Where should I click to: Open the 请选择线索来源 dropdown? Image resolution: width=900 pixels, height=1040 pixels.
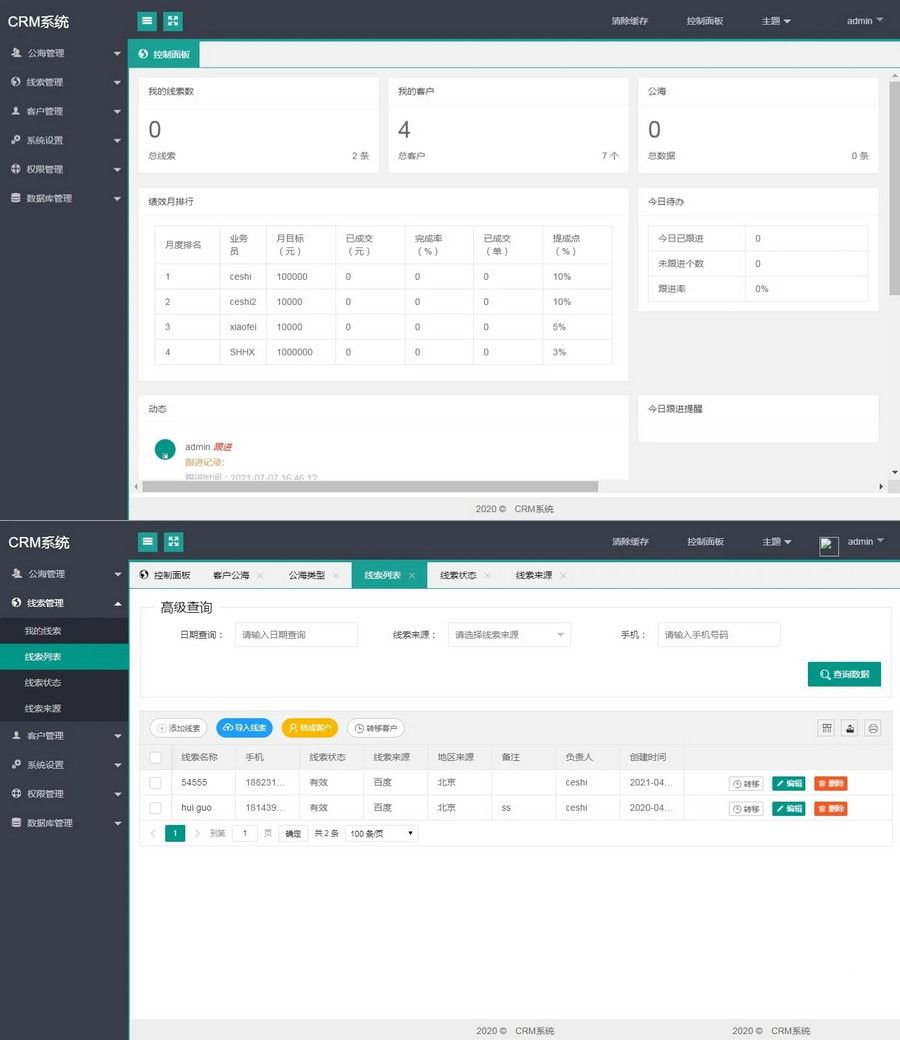coord(508,634)
